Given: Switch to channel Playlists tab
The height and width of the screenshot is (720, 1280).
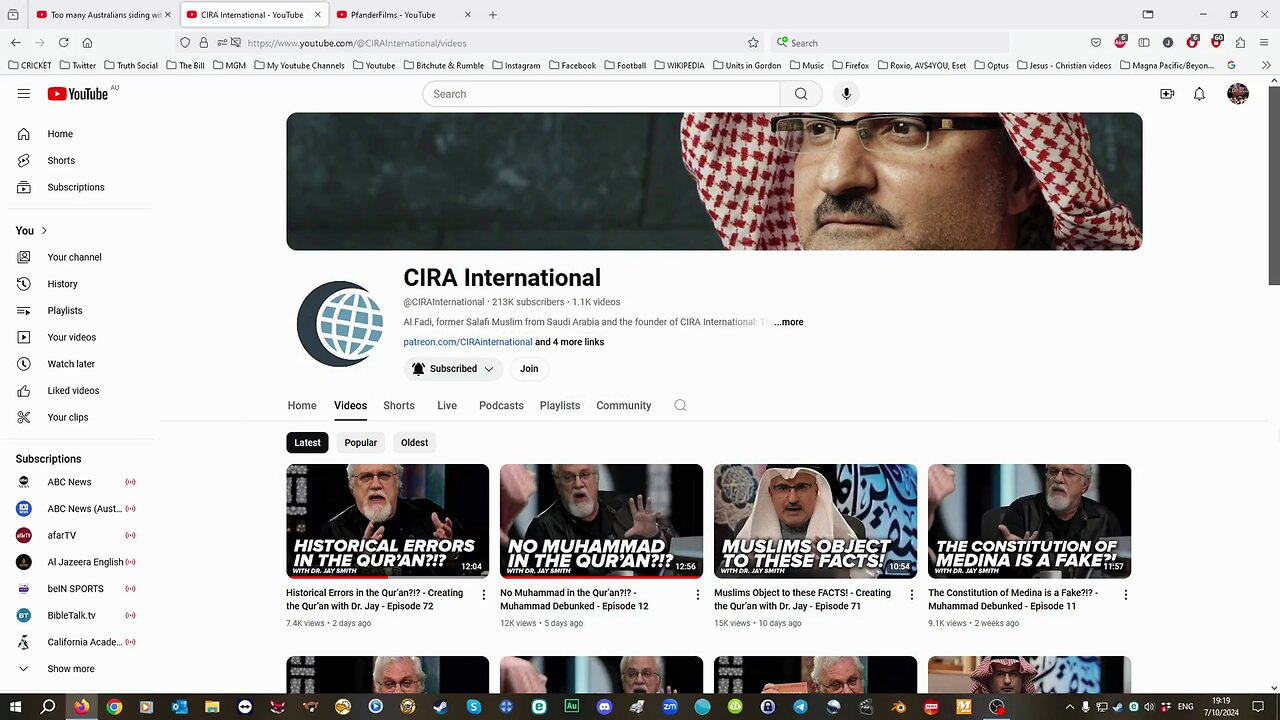Looking at the screenshot, I should pyautogui.click(x=560, y=405).
